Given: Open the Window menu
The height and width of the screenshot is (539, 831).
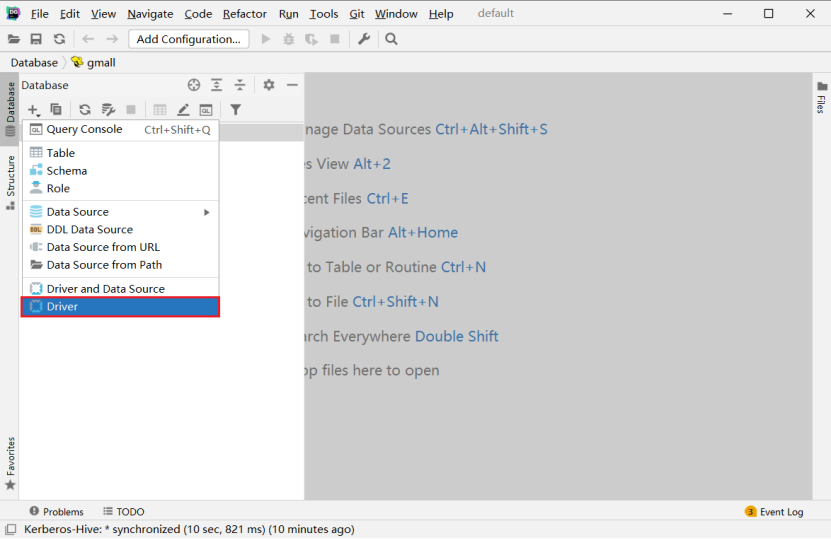Looking at the screenshot, I should [x=396, y=14].
